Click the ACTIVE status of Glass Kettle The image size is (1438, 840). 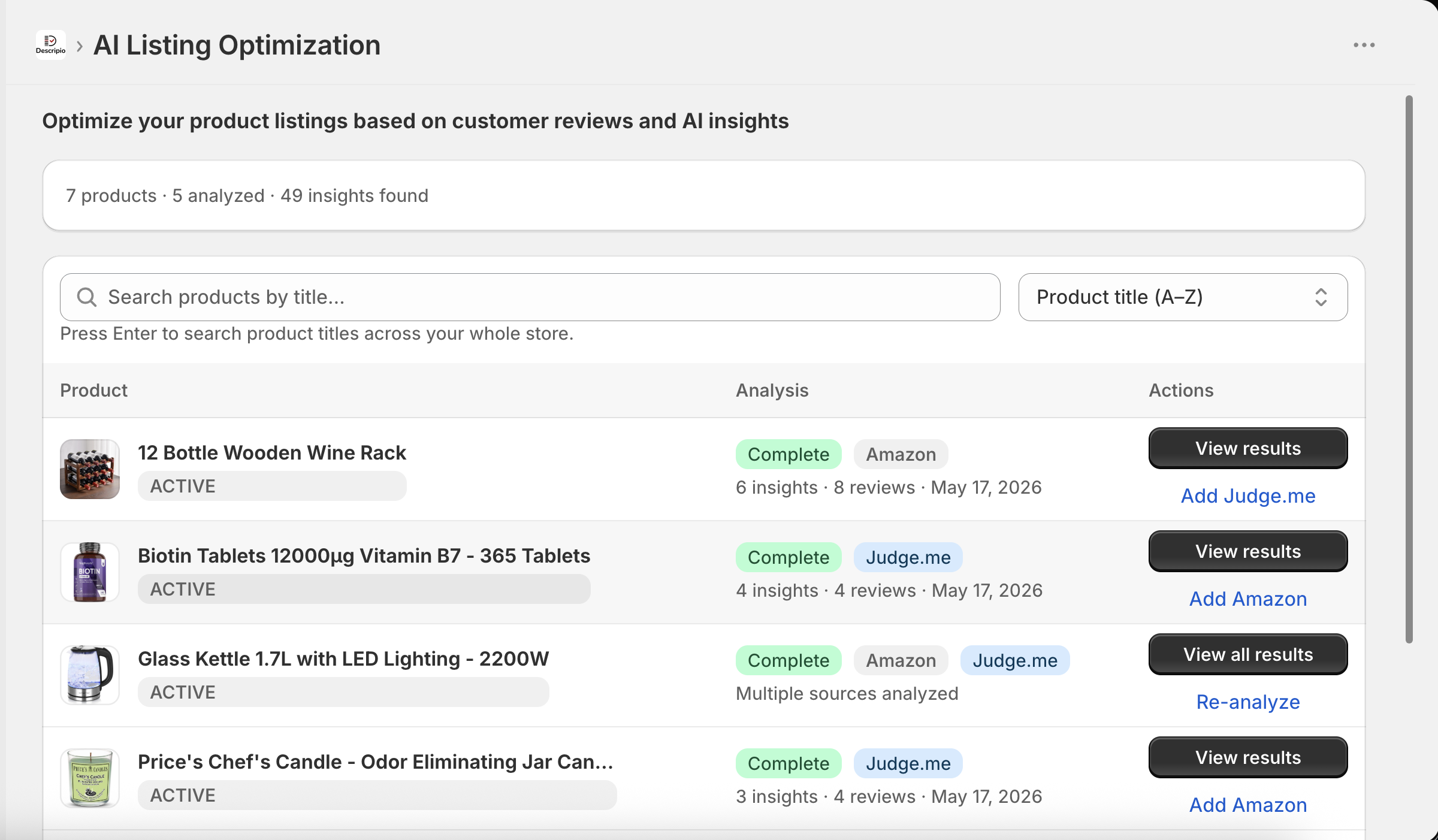(x=343, y=692)
